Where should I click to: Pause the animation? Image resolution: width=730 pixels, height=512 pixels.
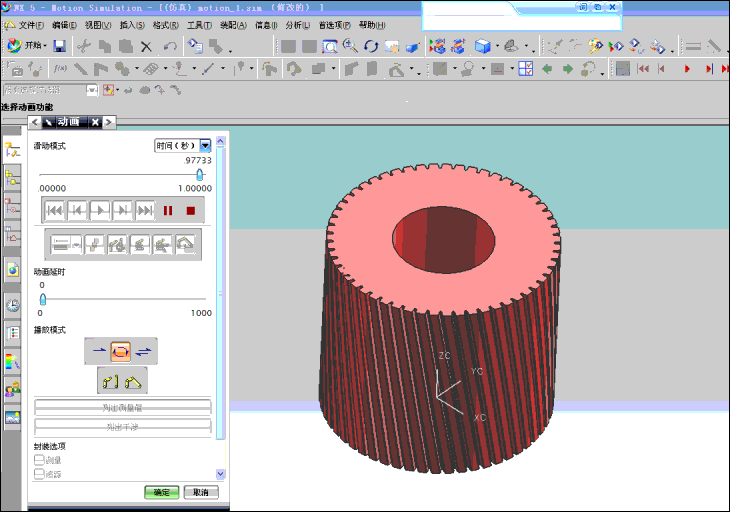click(x=168, y=211)
